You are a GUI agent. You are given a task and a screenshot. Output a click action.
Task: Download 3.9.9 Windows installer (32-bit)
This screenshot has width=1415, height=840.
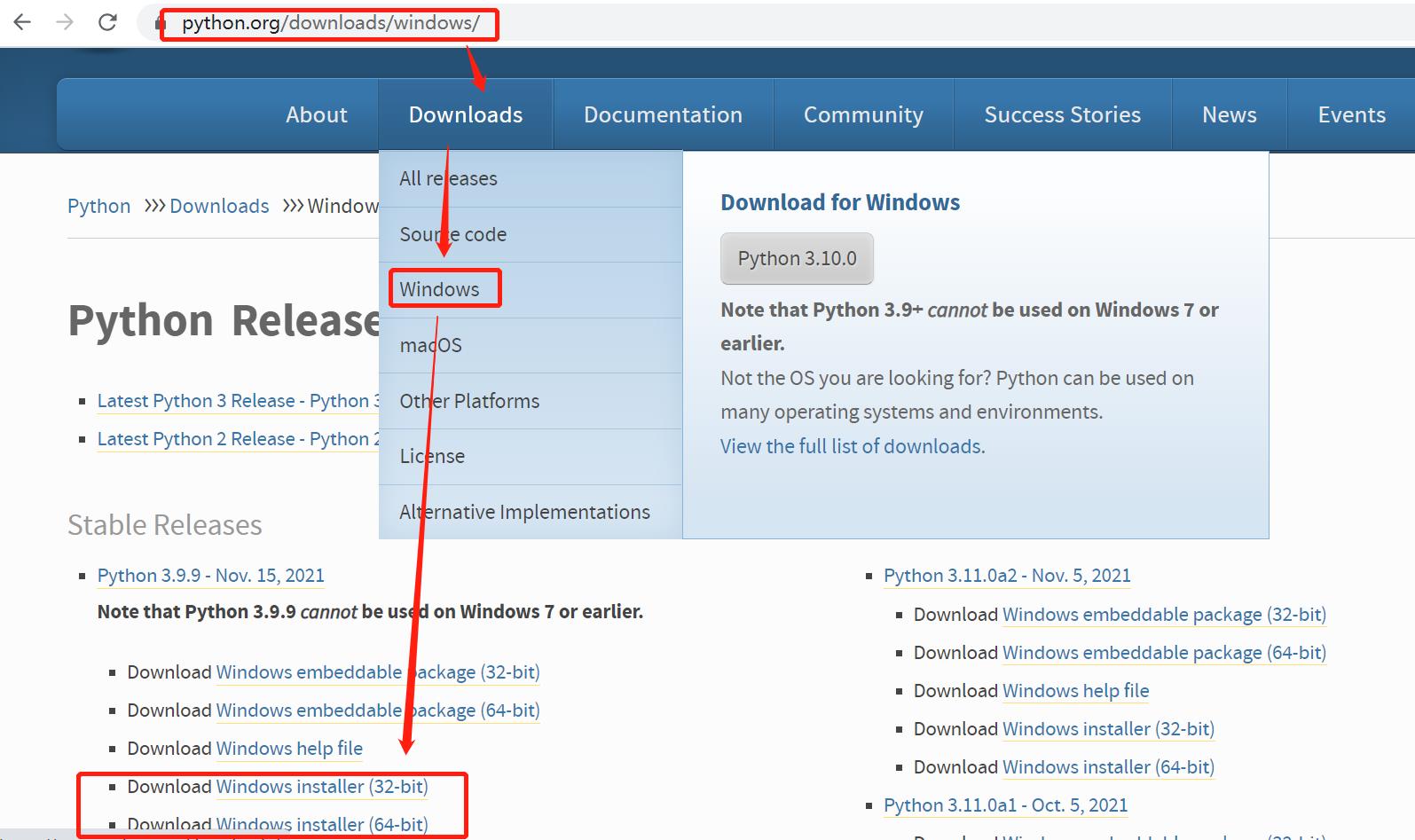coord(322,787)
